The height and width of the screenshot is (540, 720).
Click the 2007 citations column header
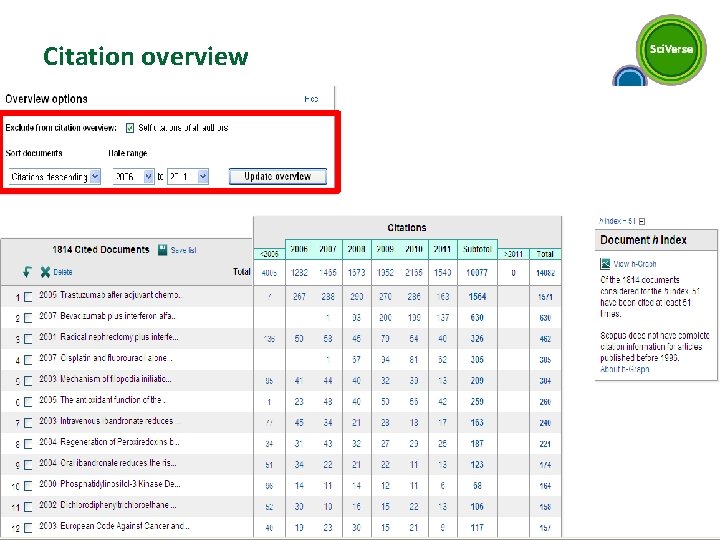pyautogui.click(x=328, y=249)
